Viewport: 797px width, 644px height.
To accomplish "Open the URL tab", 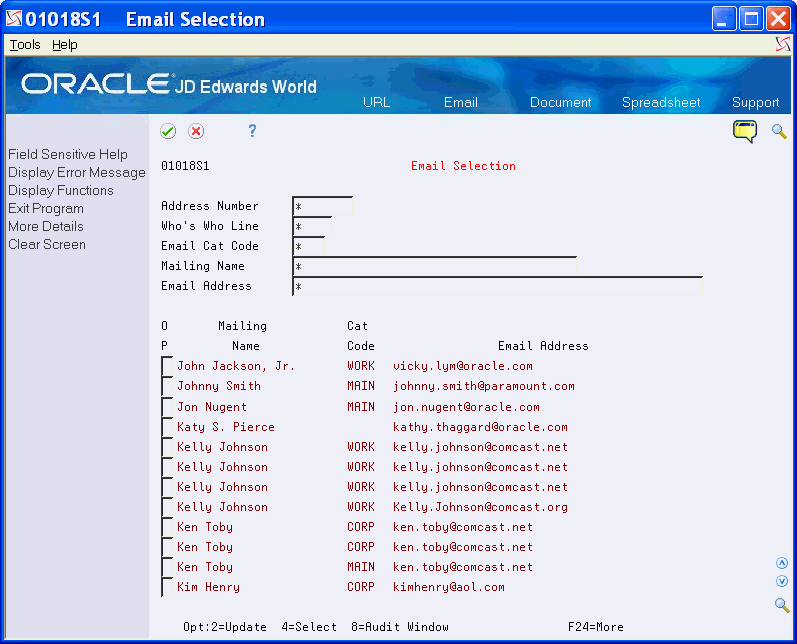I will pos(377,102).
